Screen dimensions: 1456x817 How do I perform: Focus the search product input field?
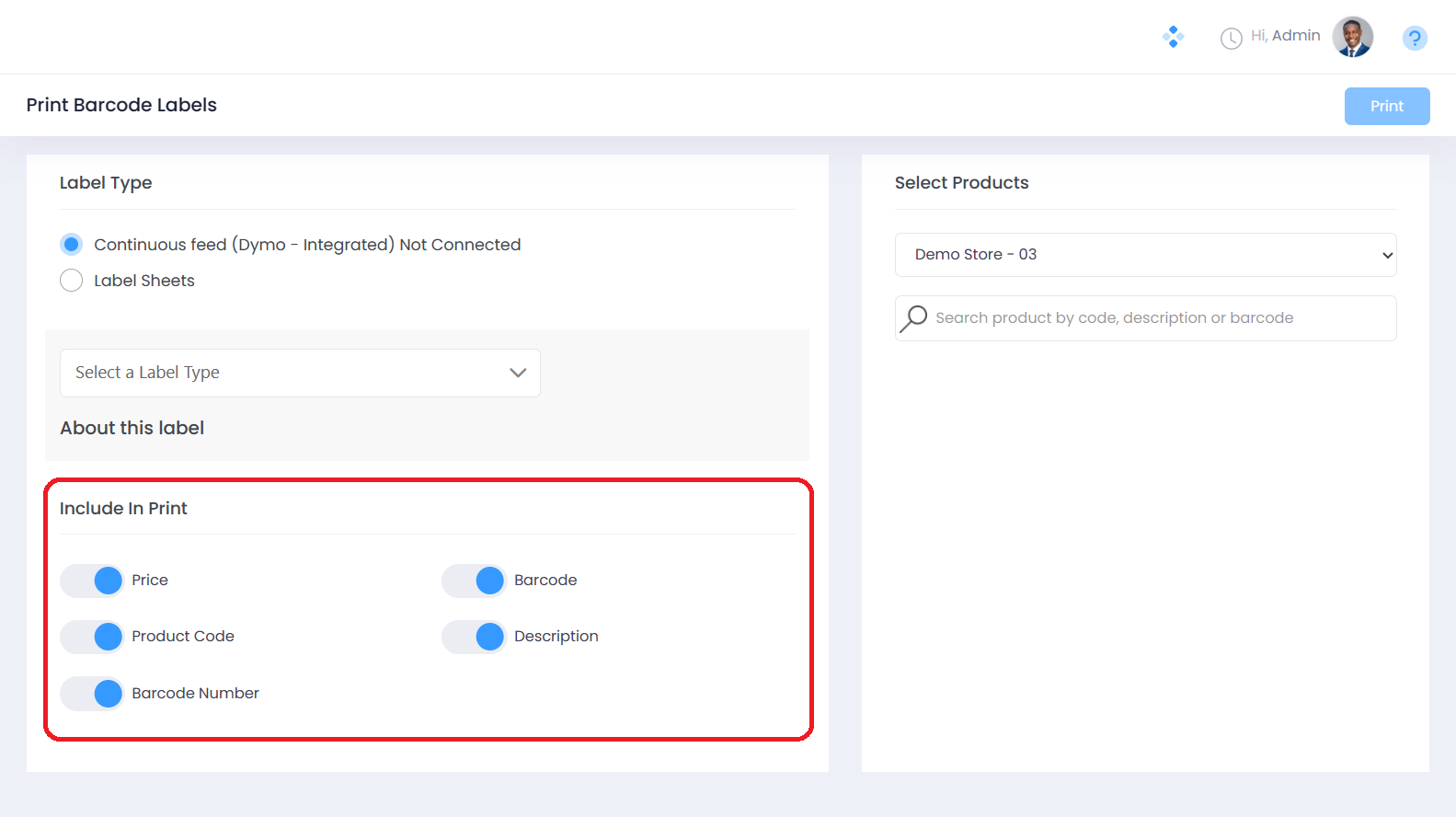click(x=1159, y=318)
